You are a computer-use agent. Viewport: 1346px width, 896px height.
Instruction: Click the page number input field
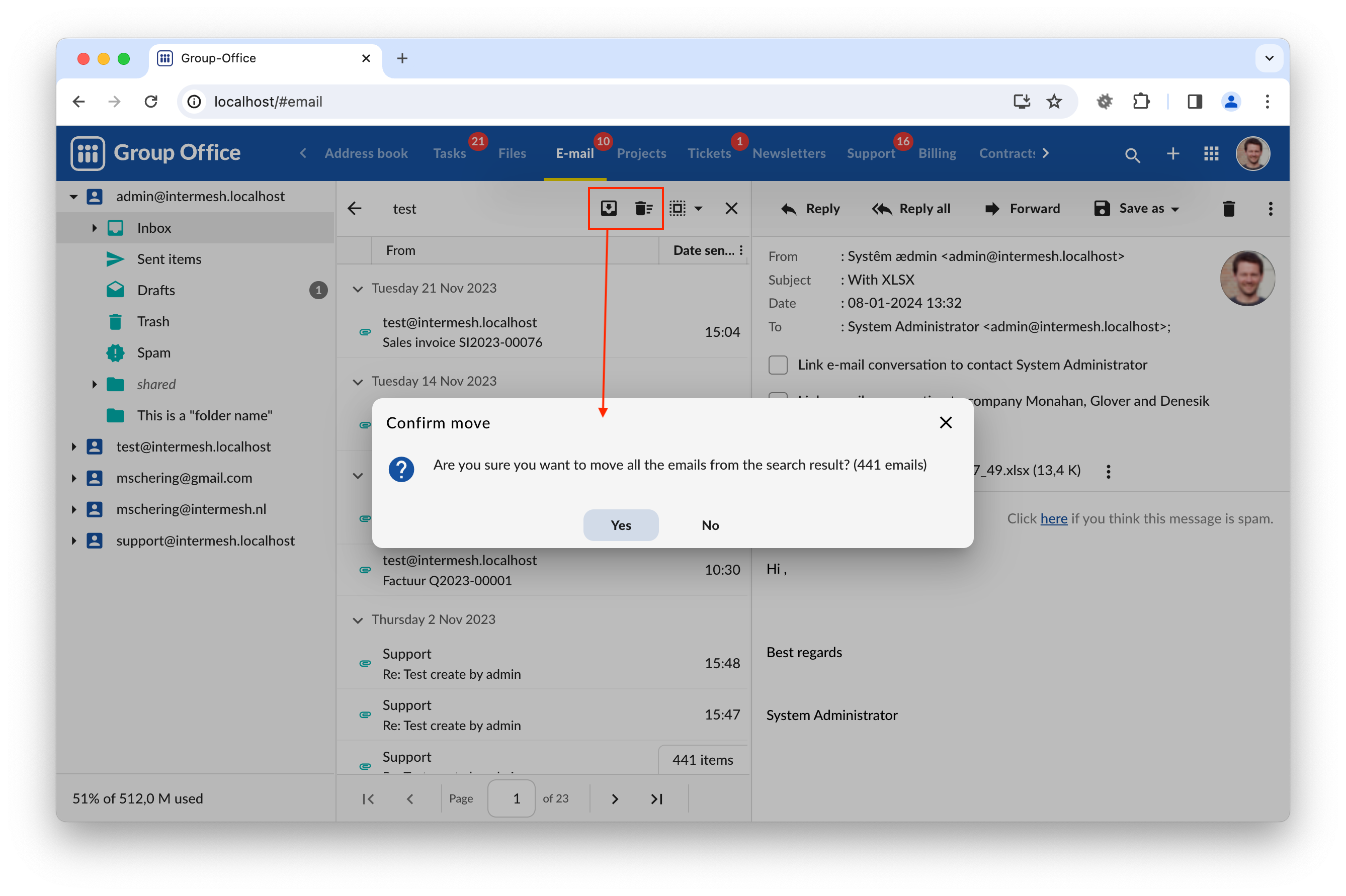tap(511, 798)
